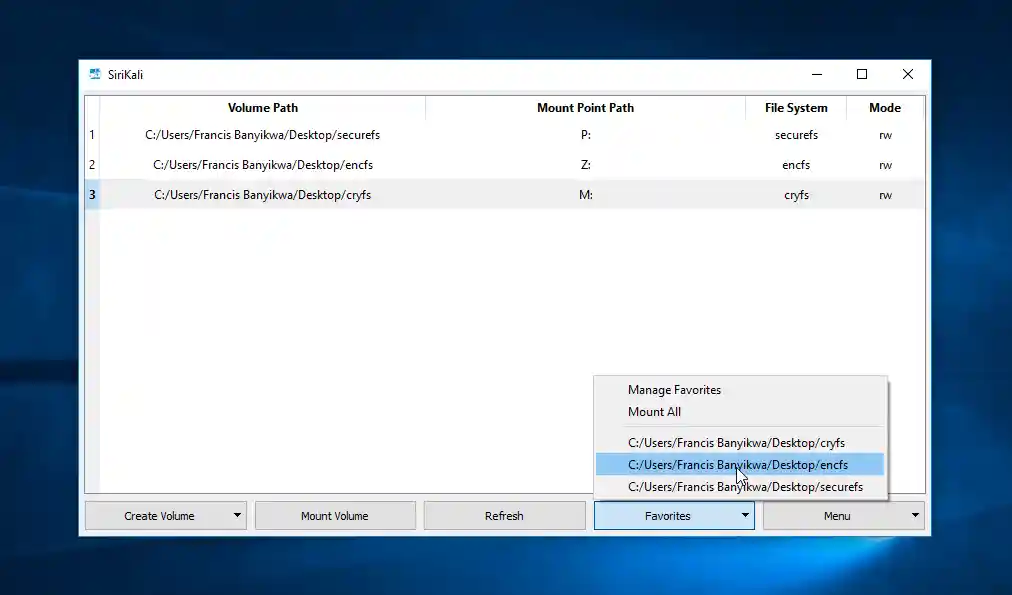The image size is (1012, 595).
Task: Select the Desktop/encfs favorite entry
Action: tap(738, 465)
